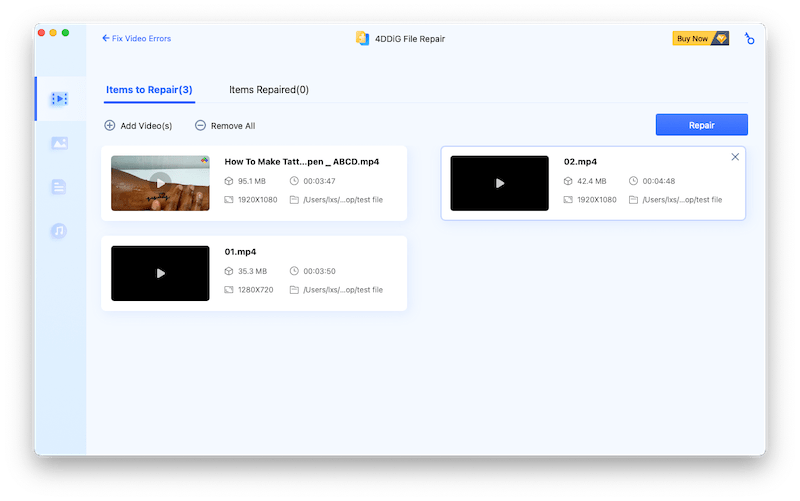Play the 01.mp4 thumbnail
The height and width of the screenshot is (501, 800).
pyautogui.click(x=160, y=273)
